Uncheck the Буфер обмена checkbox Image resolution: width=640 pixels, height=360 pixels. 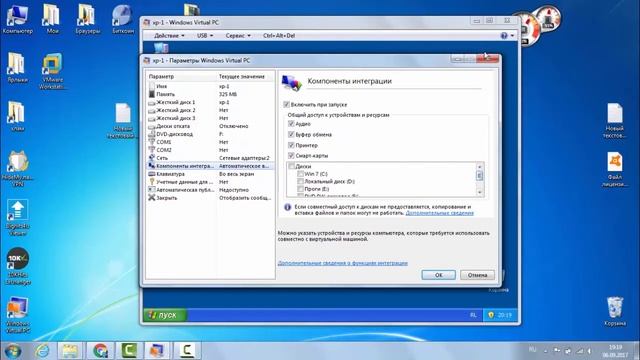(x=291, y=134)
